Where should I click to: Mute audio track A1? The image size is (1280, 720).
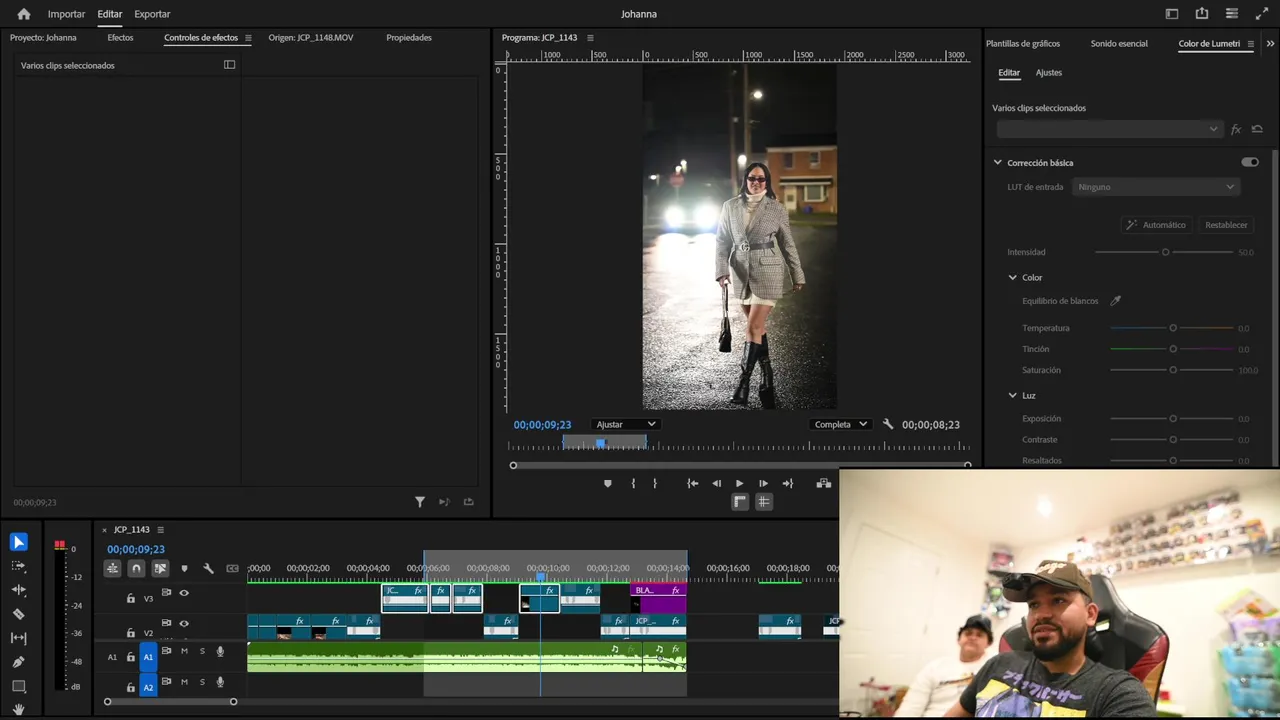pyautogui.click(x=184, y=651)
